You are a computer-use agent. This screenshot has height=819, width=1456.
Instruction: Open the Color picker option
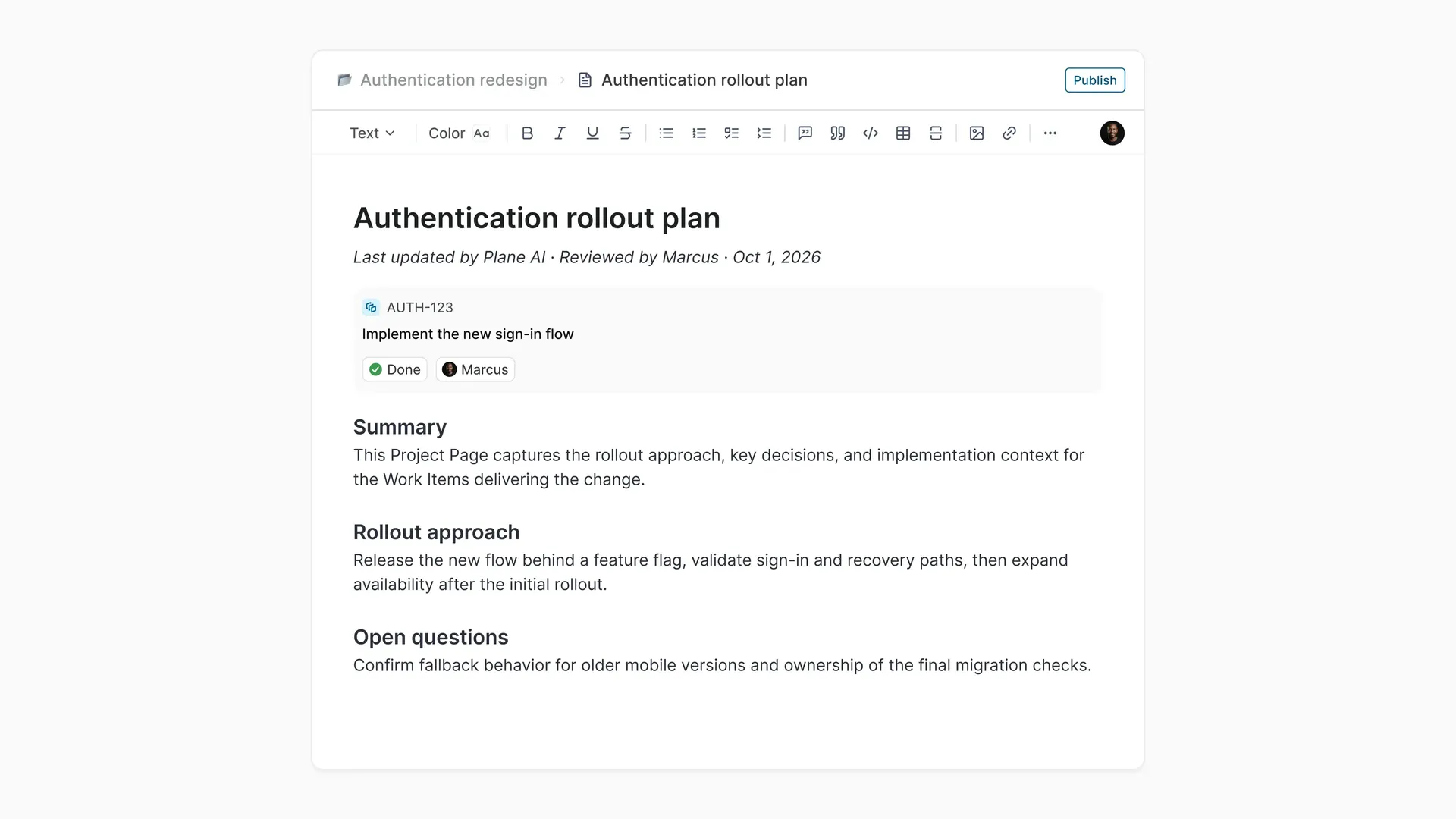[459, 133]
